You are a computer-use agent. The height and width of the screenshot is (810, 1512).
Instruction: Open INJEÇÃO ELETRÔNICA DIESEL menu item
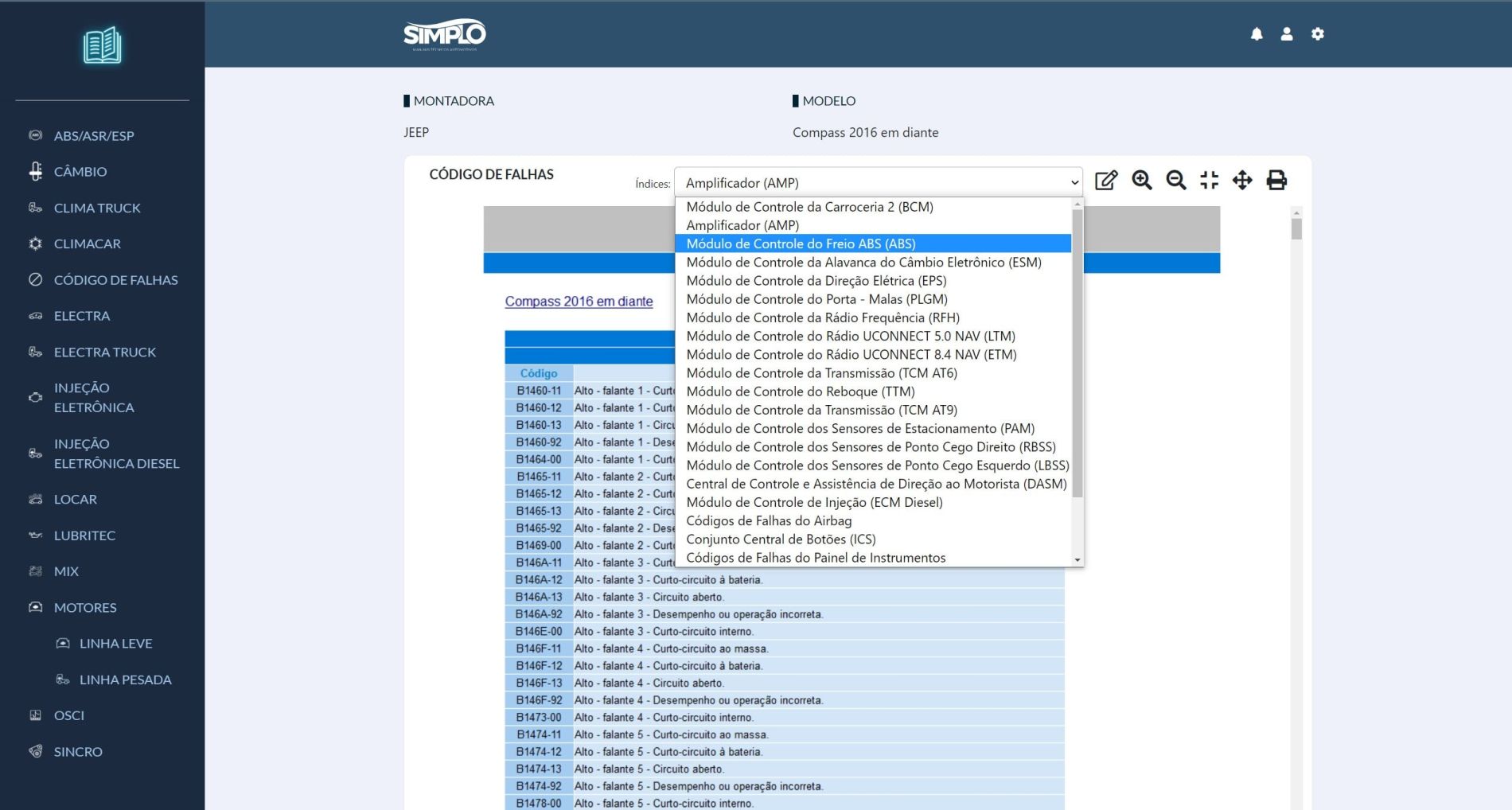116,454
